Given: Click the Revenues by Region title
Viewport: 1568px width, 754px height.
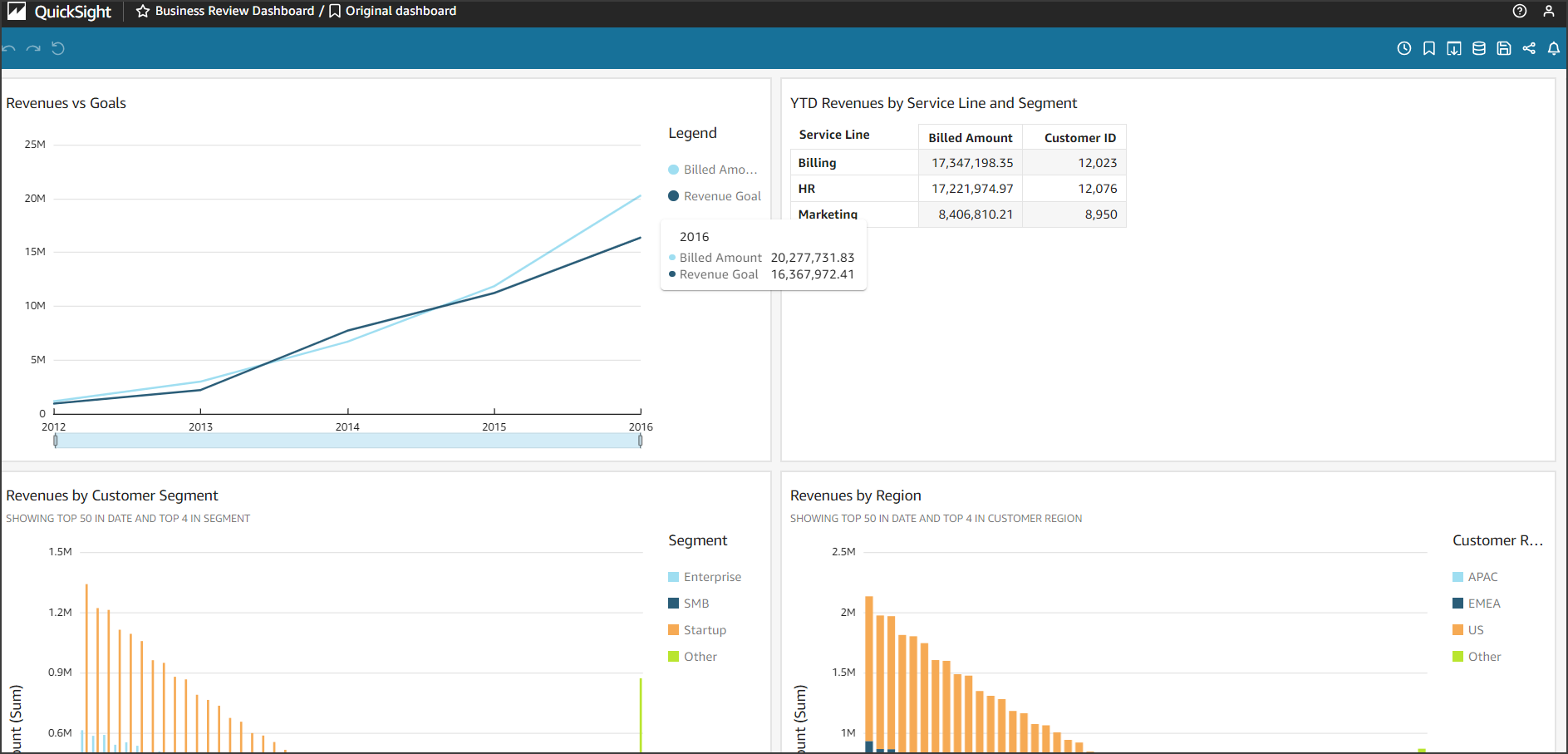Looking at the screenshot, I should click(x=855, y=495).
